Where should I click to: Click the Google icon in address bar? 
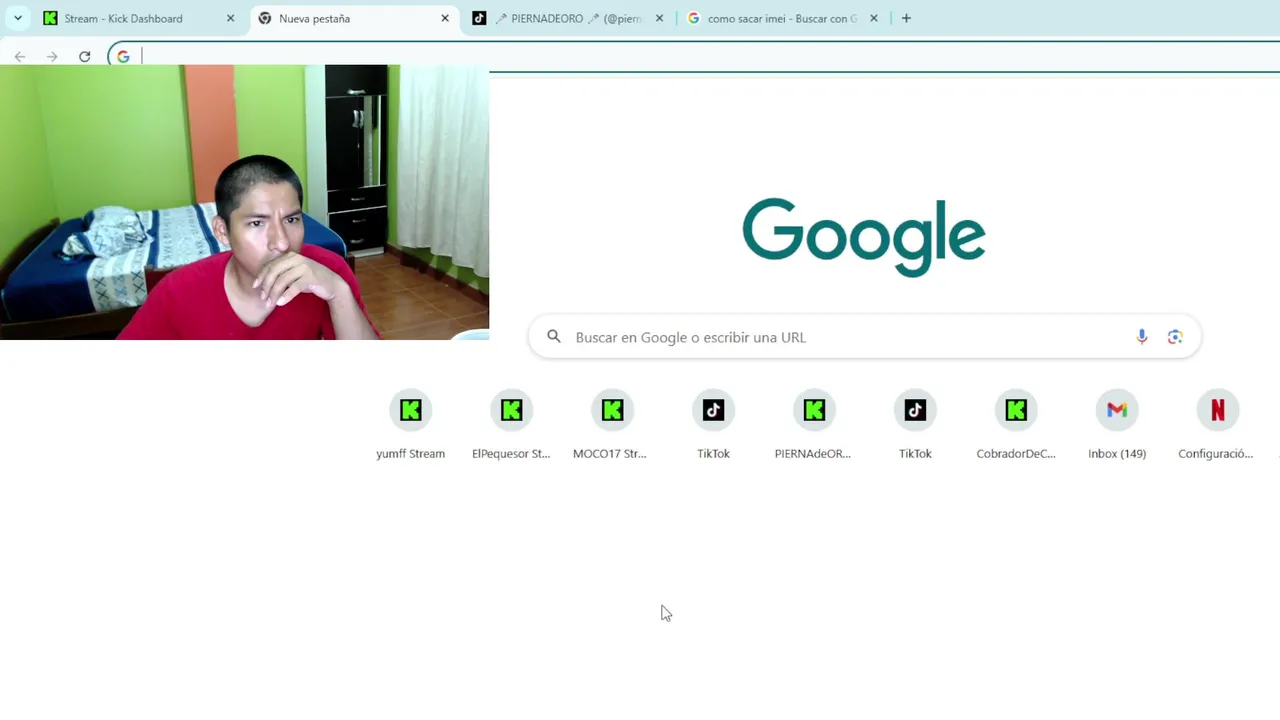tap(123, 57)
